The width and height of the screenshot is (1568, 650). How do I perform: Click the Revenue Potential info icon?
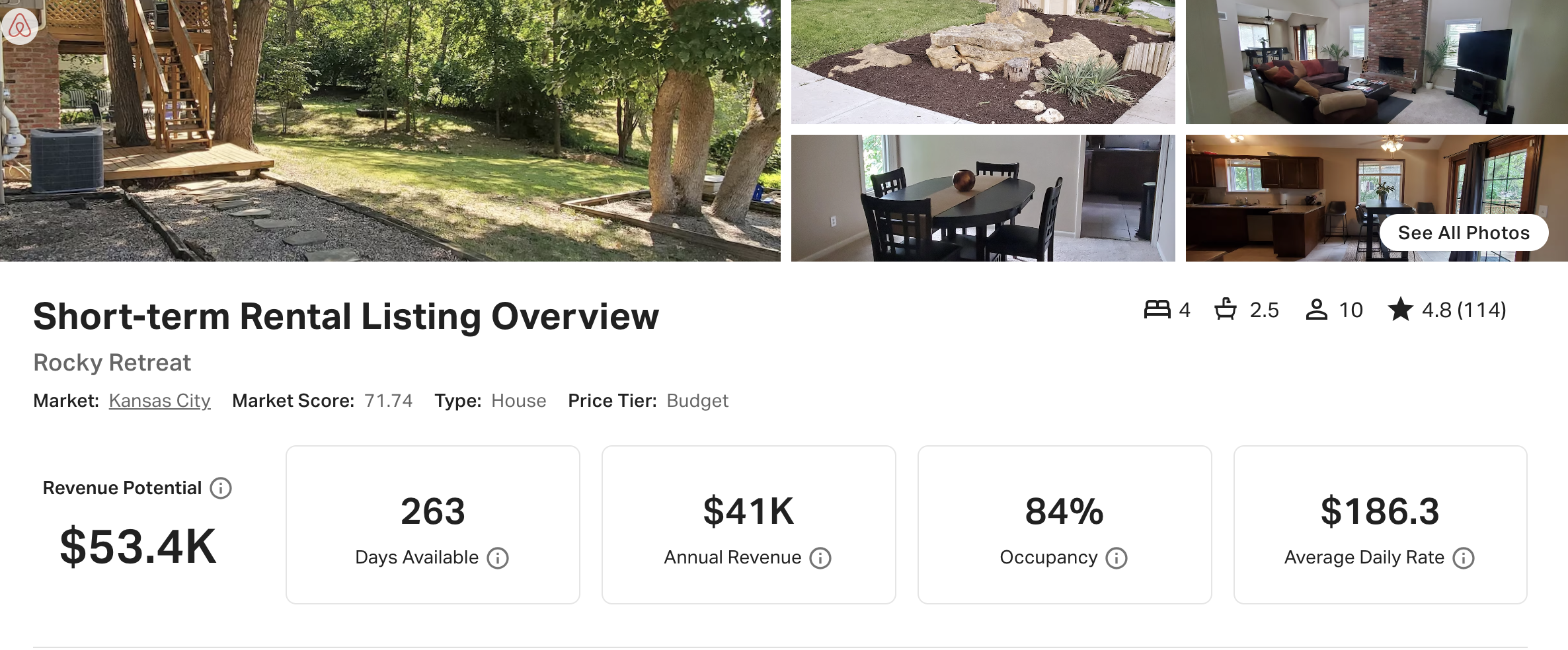coord(221,488)
